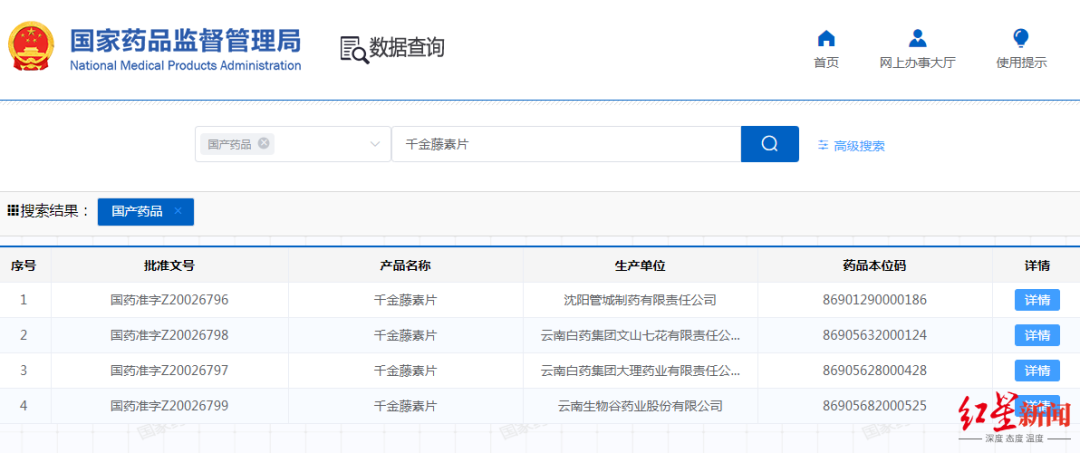Click the 产品名称 column header
The width and height of the screenshot is (1080, 453).
coord(406,266)
